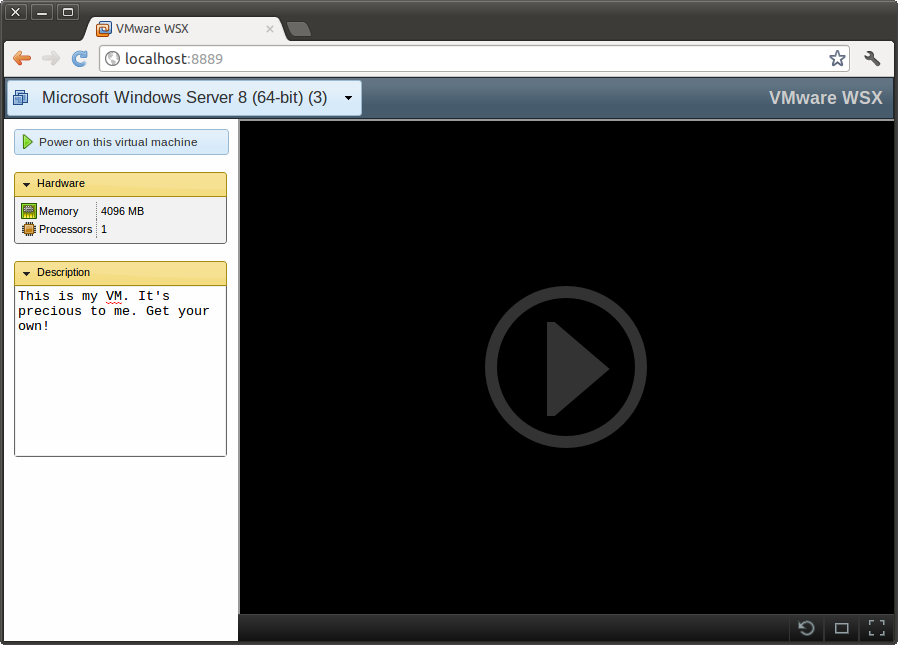Close the VMware WSX tab
Screen dimensions: 898x645
(x=270, y=29)
